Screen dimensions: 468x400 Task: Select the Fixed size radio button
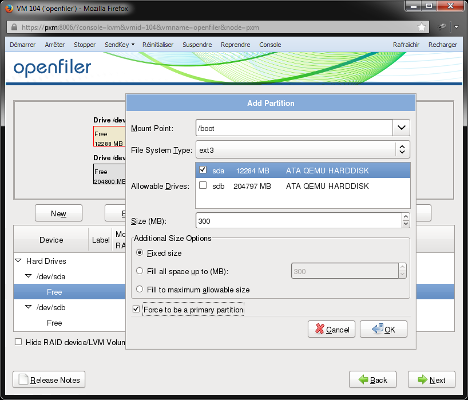pos(140,253)
